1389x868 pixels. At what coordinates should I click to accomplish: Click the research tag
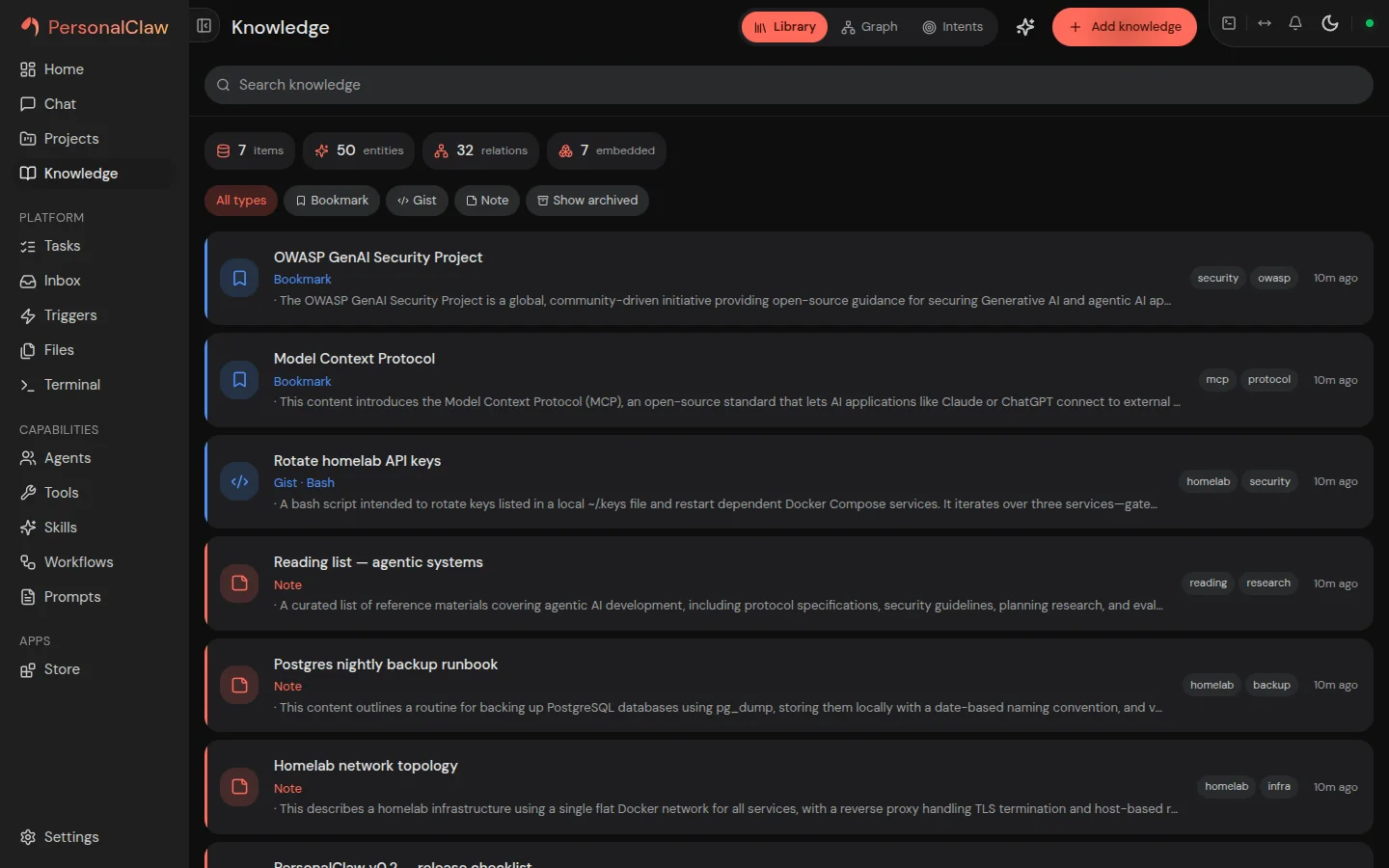pos(1267,583)
